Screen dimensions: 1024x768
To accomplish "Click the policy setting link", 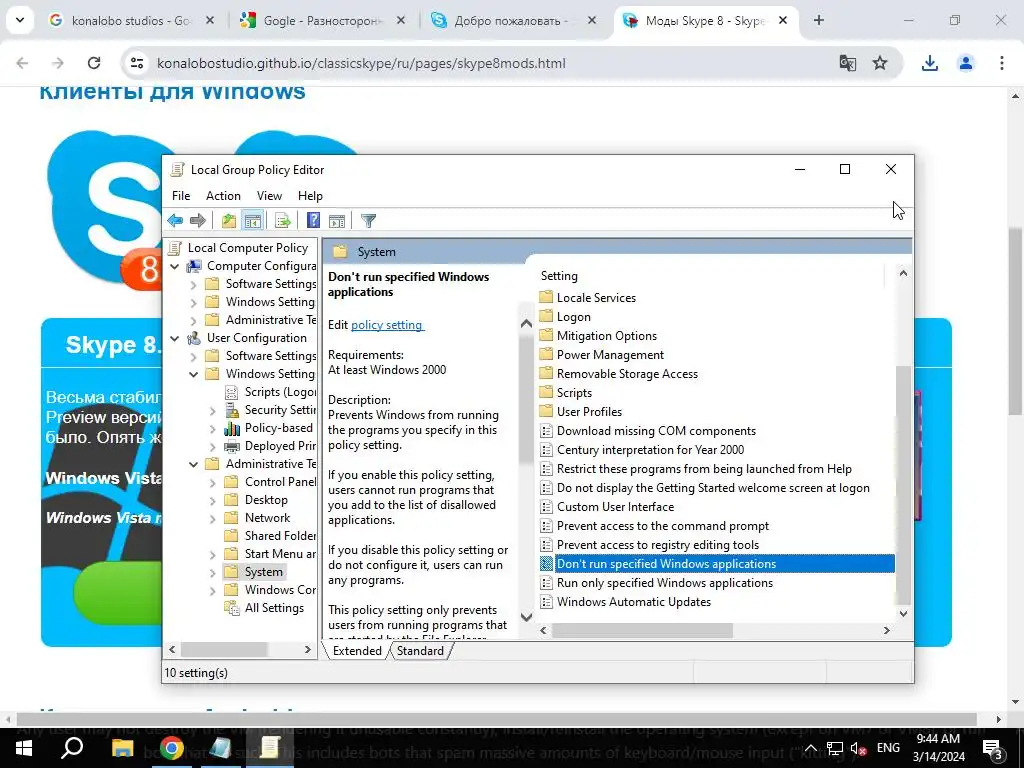I will (x=387, y=325).
